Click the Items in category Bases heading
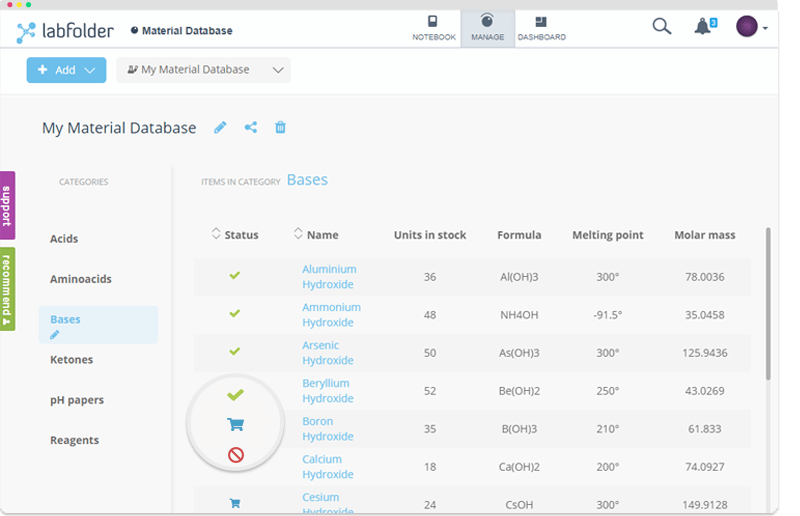 click(x=264, y=180)
